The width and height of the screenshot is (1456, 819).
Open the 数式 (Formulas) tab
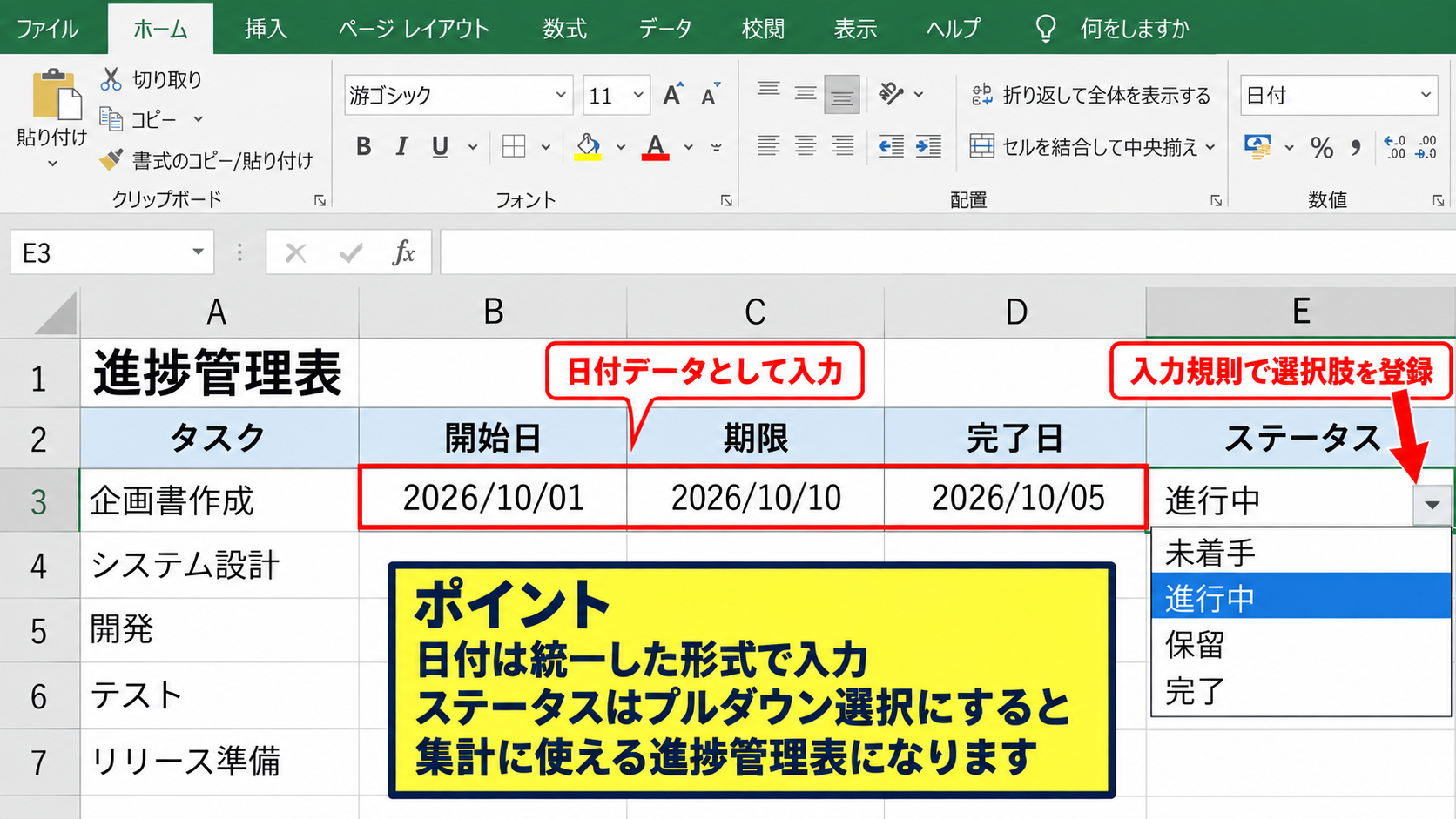point(564,29)
